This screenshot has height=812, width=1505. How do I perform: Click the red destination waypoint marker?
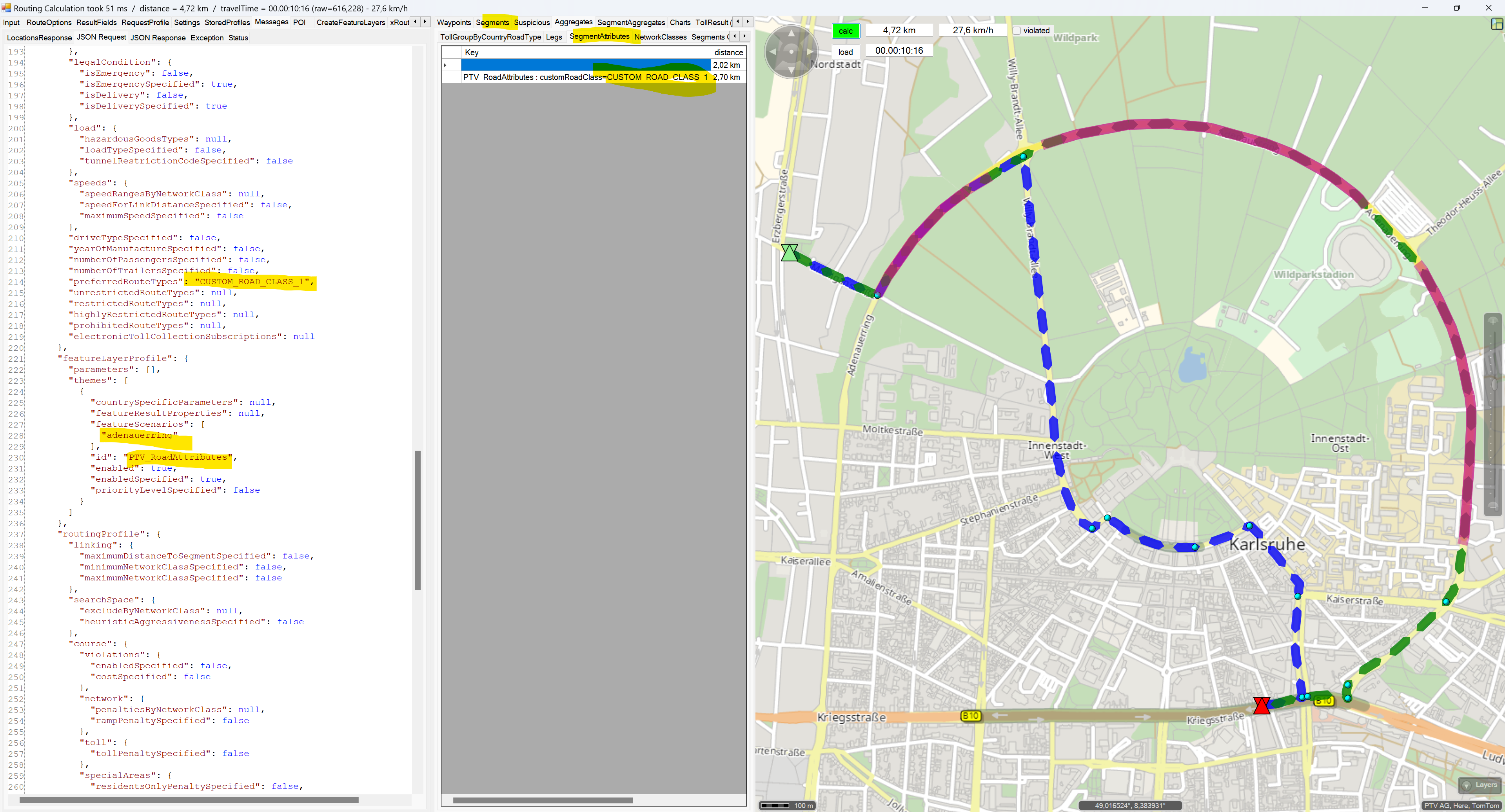[x=1262, y=706]
